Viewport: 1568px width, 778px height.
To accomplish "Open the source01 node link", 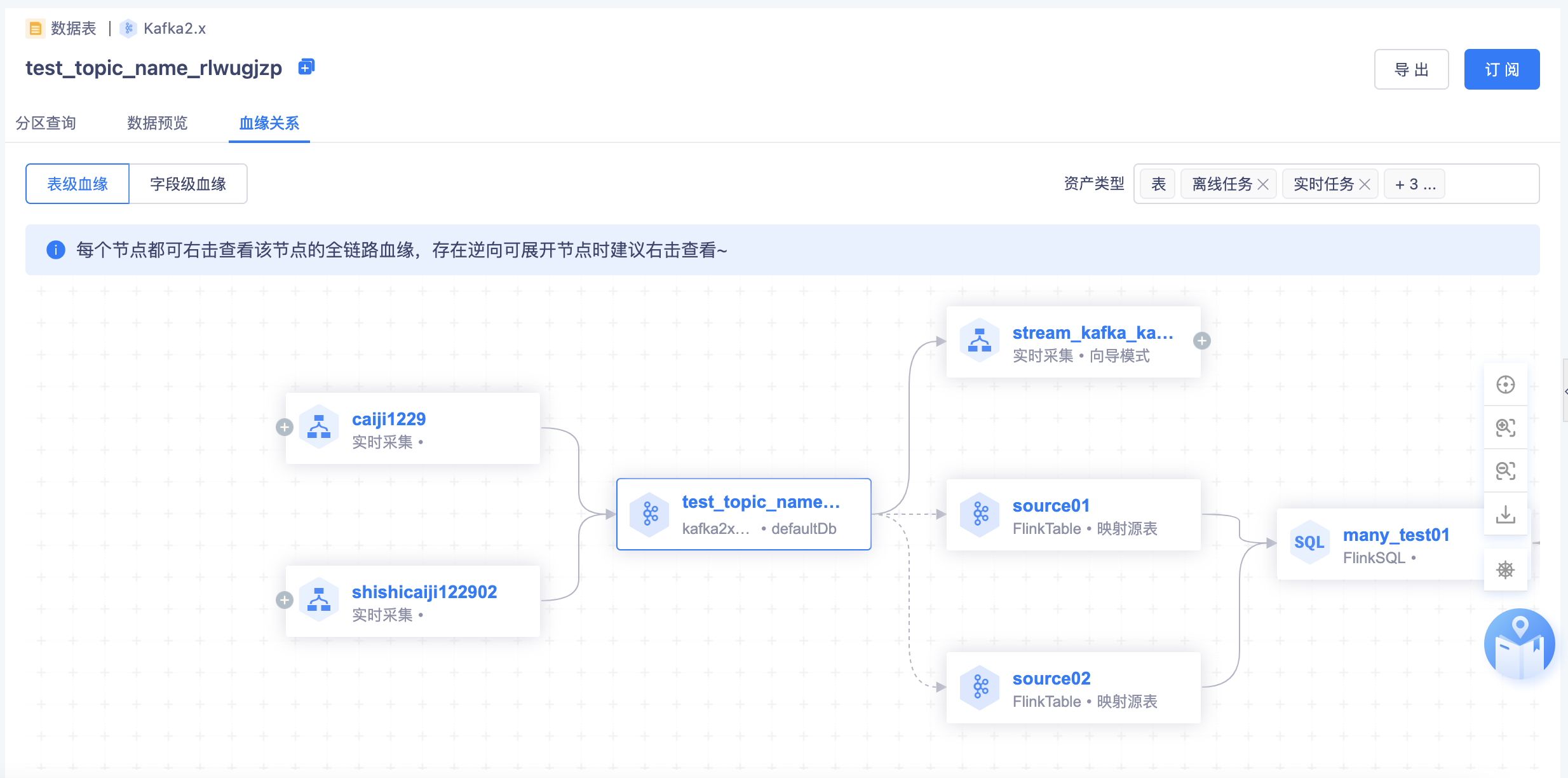I will coord(1051,505).
